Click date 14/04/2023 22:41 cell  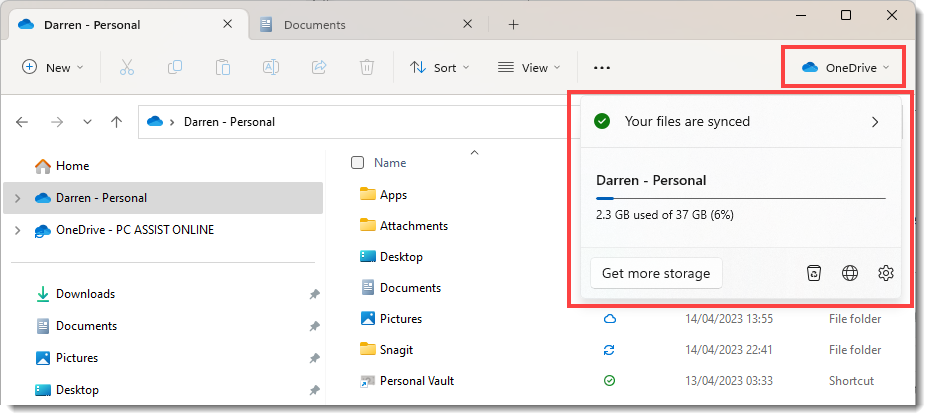click(x=729, y=350)
